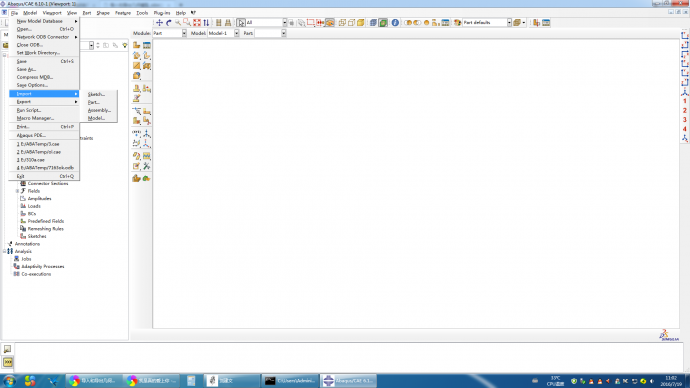The image size is (690, 388).
Task: Select the Rotate View tool
Action: [x=169, y=22]
